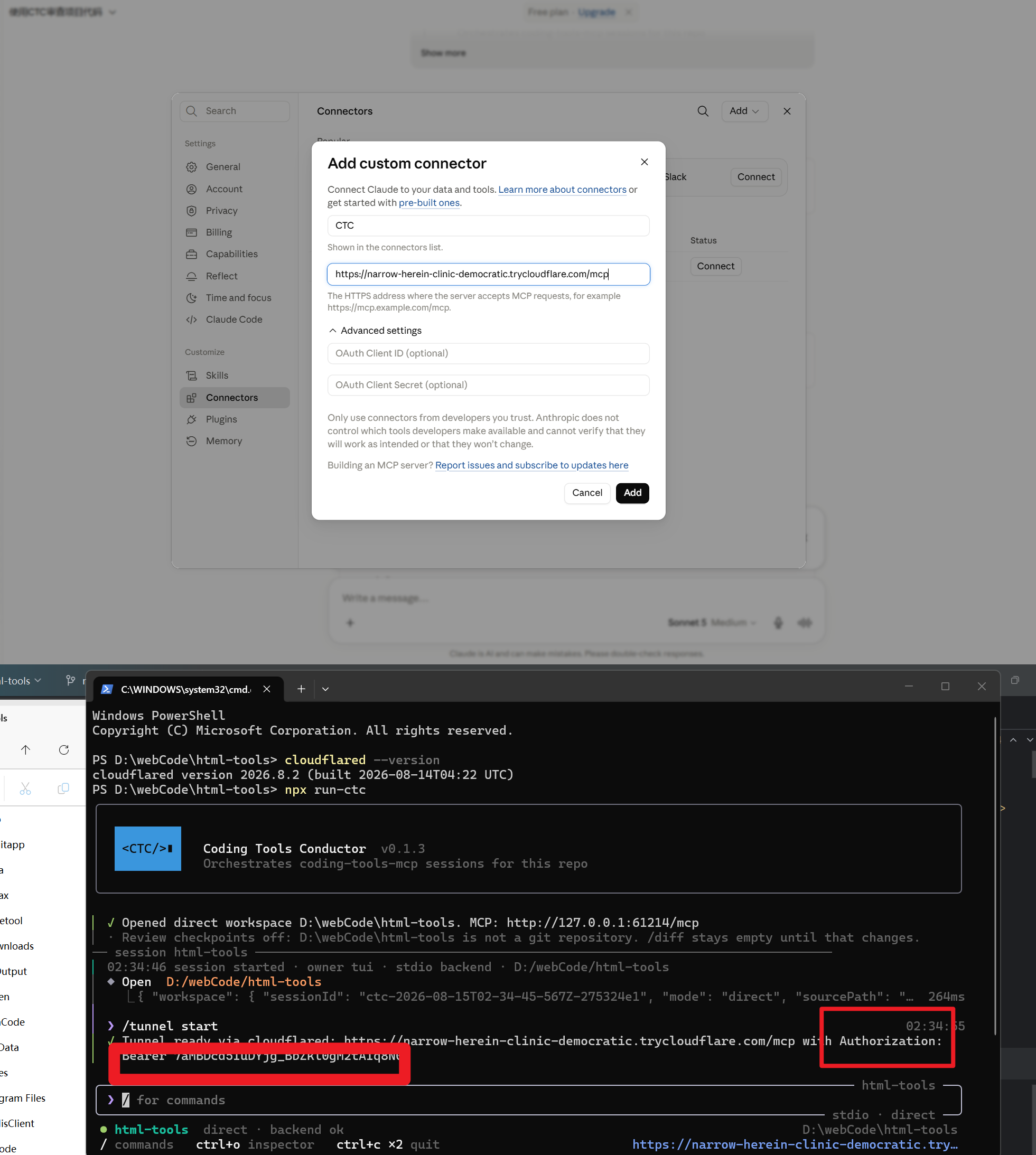Screen dimensions: 1036x1155
Task: Click the terminal vertical scrollbar
Action: pos(995,876)
